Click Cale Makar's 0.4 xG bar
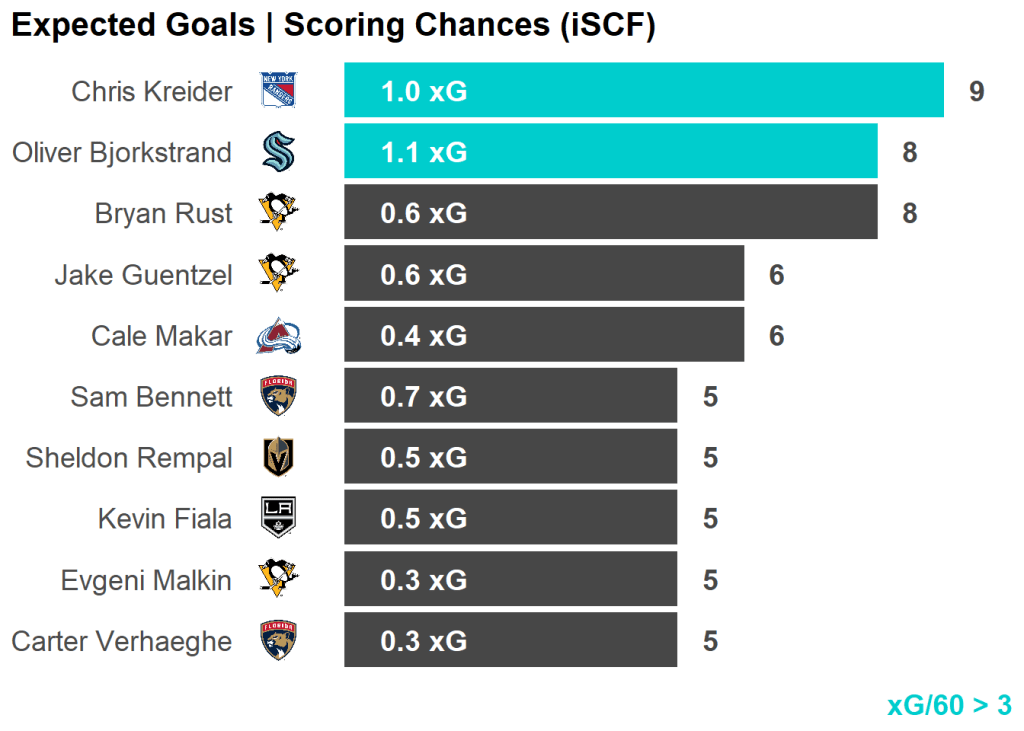 click(x=544, y=335)
